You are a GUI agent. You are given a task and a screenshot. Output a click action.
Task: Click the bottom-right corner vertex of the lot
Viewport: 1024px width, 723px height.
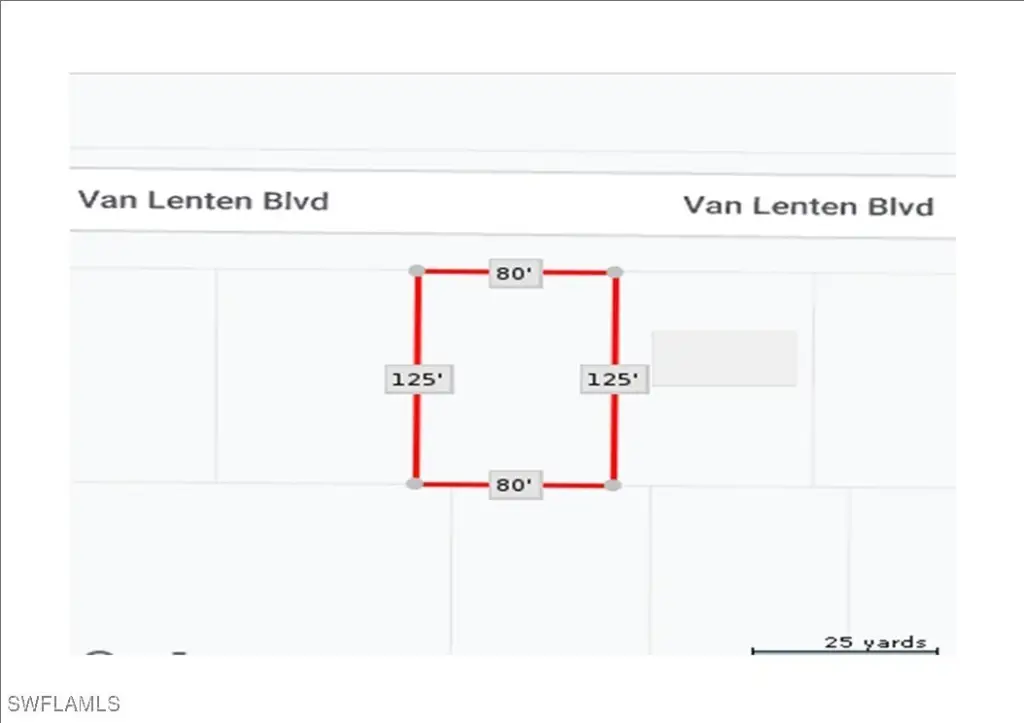613,485
